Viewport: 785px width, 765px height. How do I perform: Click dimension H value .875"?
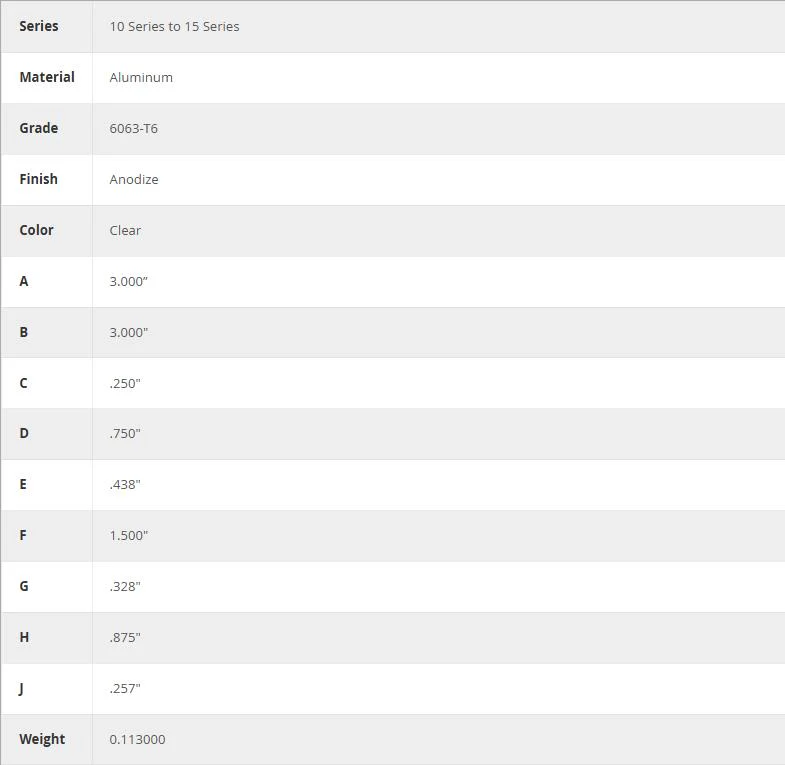(125, 638)
